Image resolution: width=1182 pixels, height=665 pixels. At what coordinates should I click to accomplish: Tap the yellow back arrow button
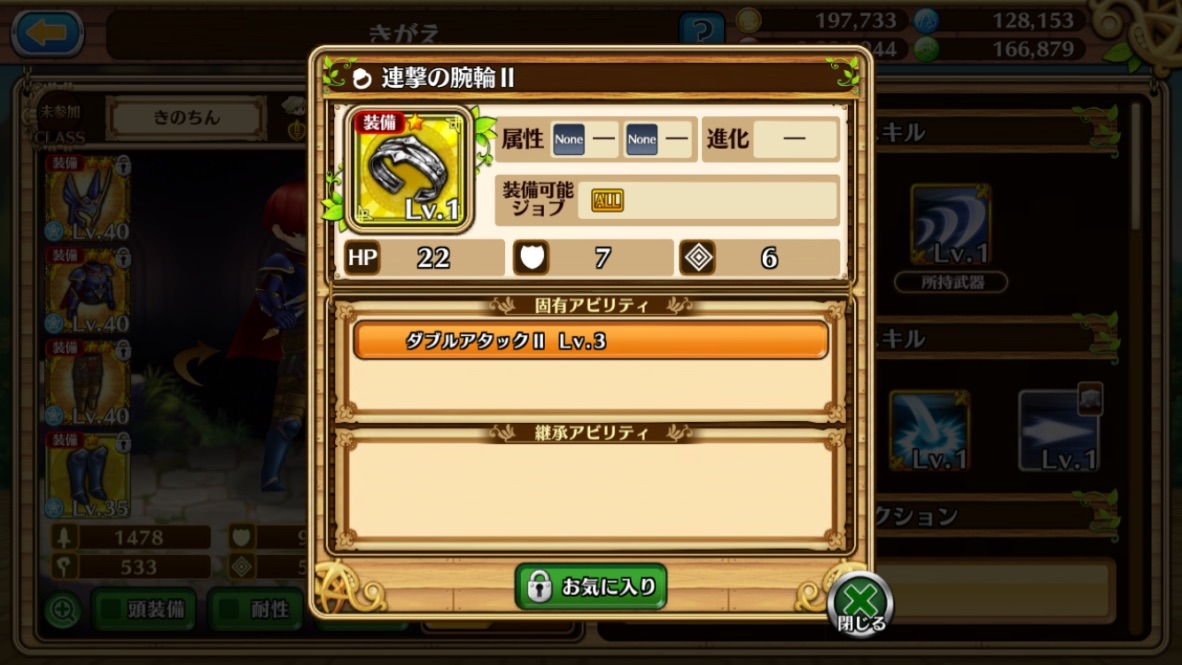tap(47, 33)
